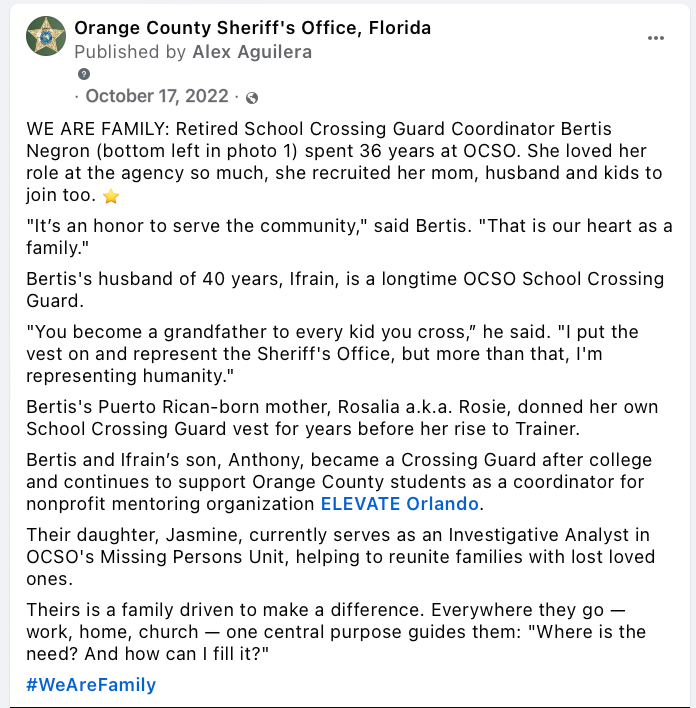Open the post options three-dot menu

[x=656, y=38]
